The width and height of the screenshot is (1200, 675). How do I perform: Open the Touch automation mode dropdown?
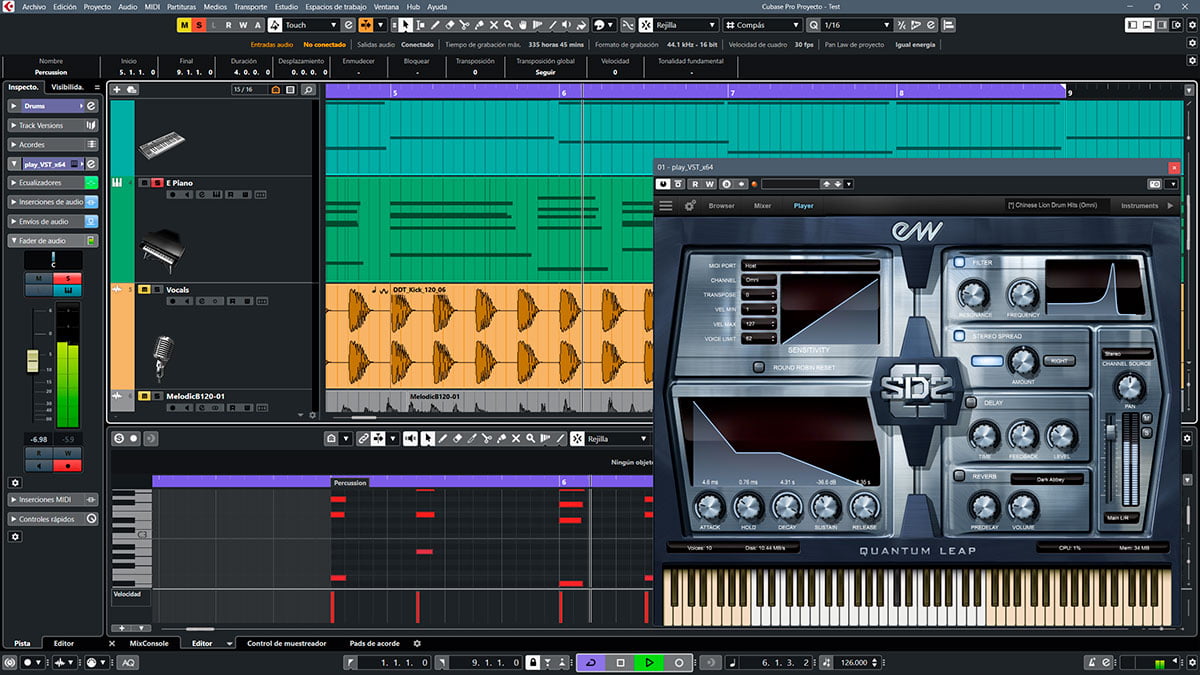[x=311, y=25]
